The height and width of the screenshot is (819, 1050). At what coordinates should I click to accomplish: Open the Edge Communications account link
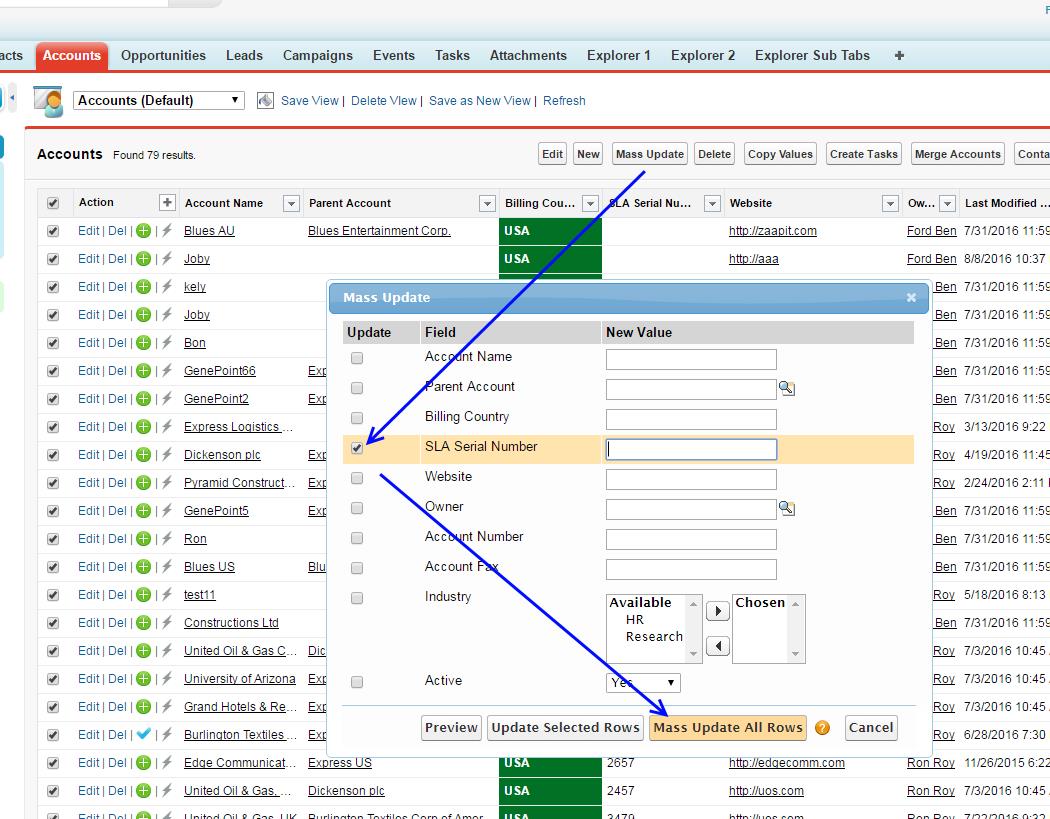(240, 763)
